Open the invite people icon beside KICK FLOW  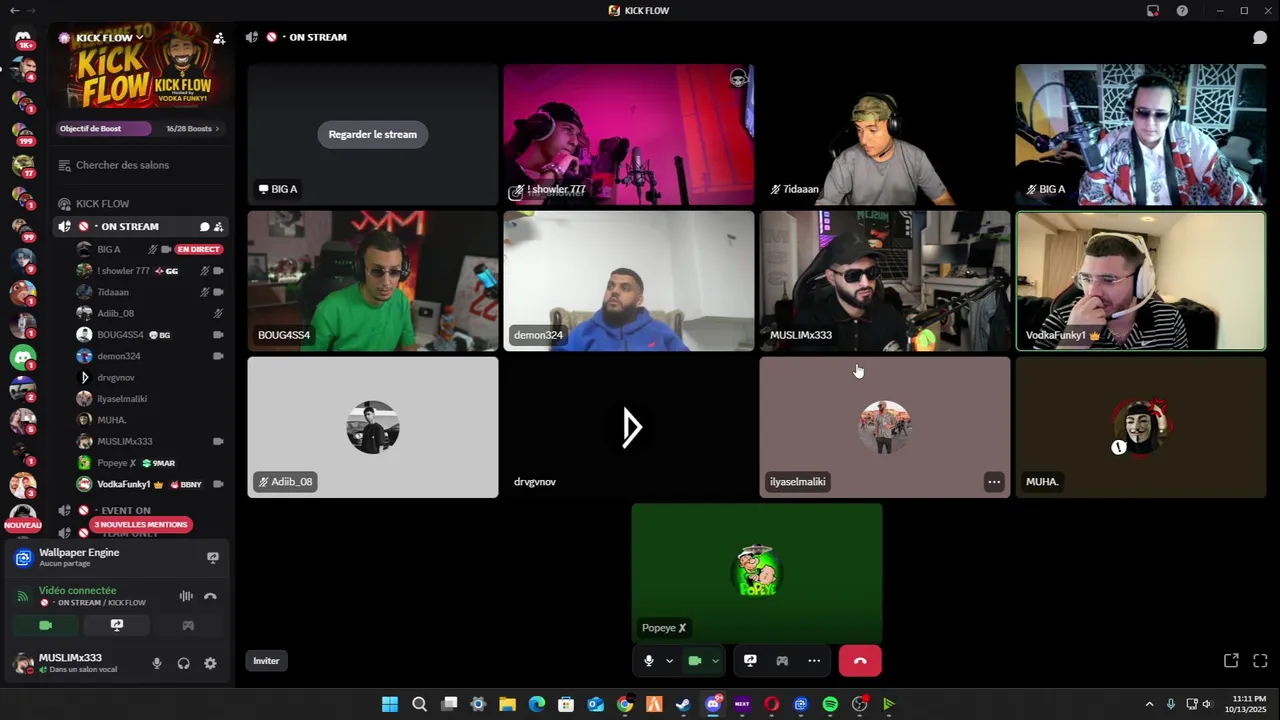(x=219, y=38)
